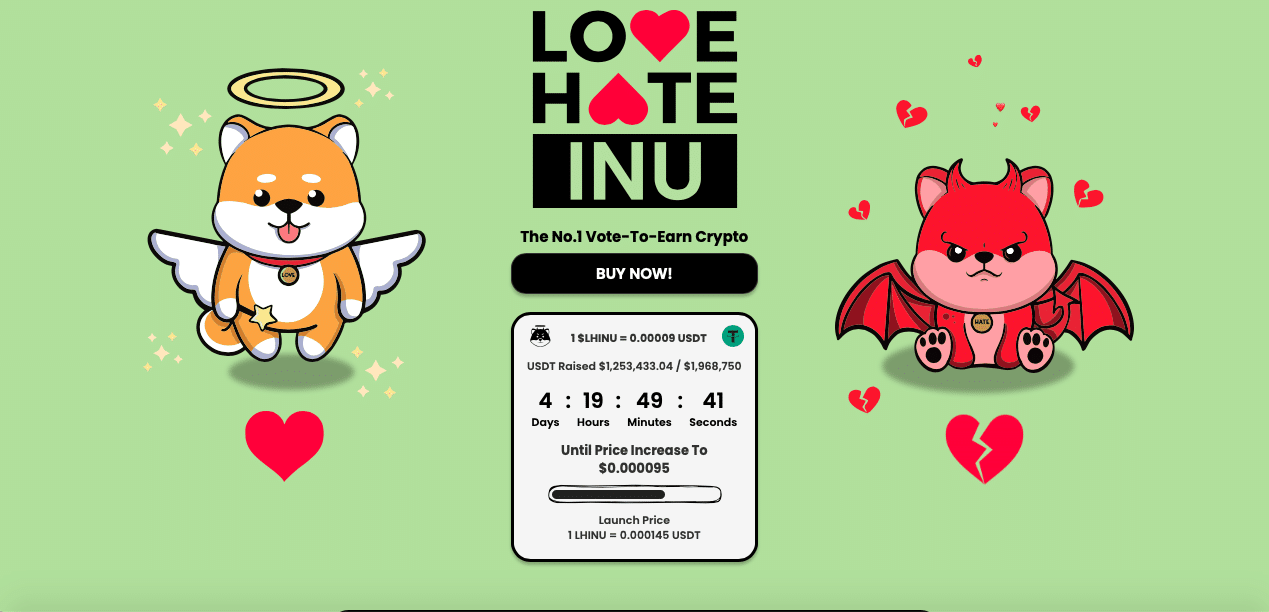
Task: Click the large red heart below angel dog
Action: pyautogui.click(x=285, y=445)
